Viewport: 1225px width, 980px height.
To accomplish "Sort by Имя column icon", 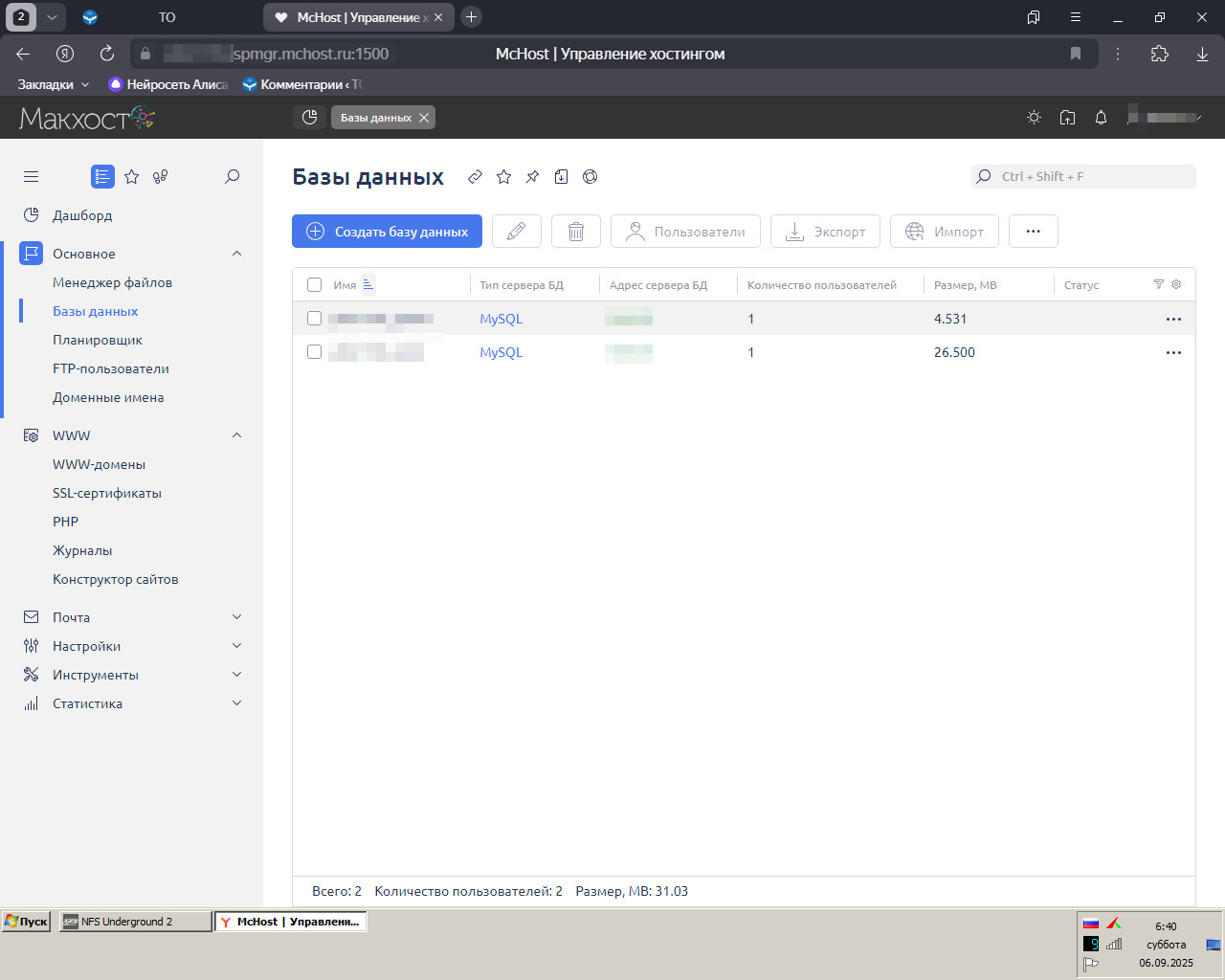I will tap(368, 284).
